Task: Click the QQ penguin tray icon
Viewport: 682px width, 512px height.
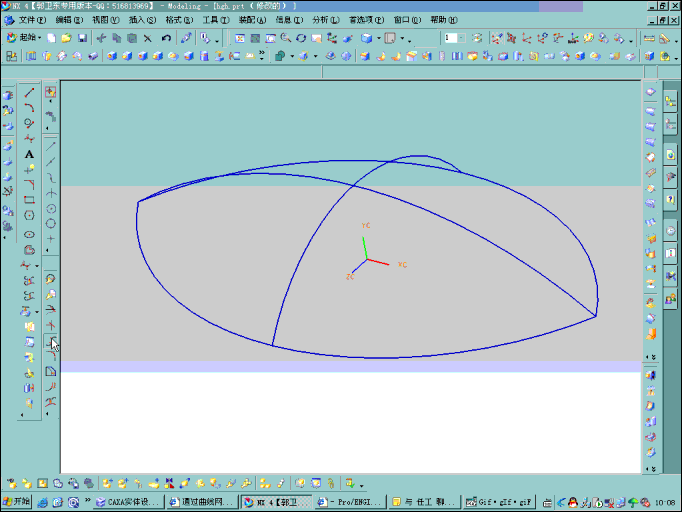Action: click(x=573, y=502)
